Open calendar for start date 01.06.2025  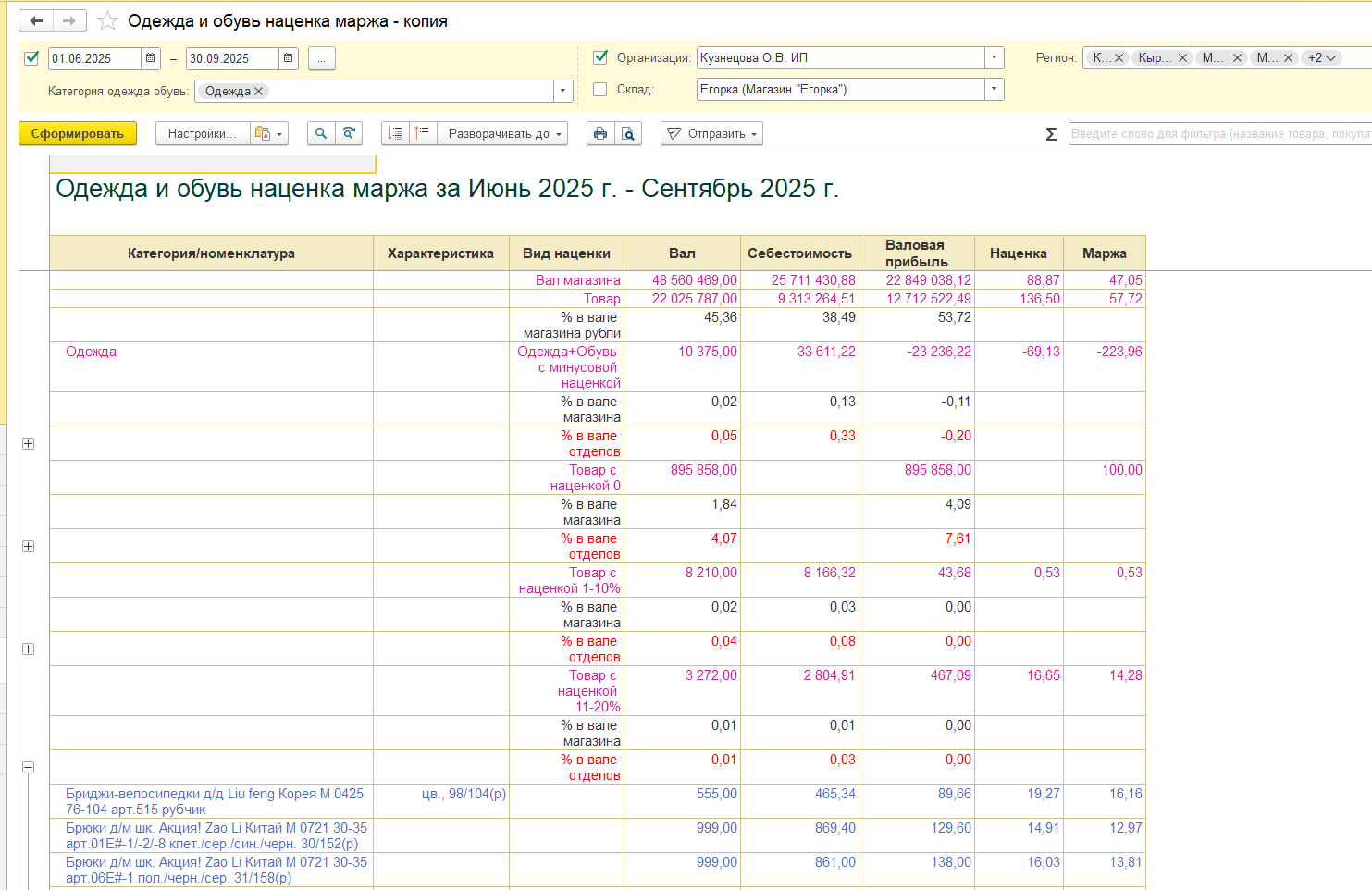[x=151, y=58]
